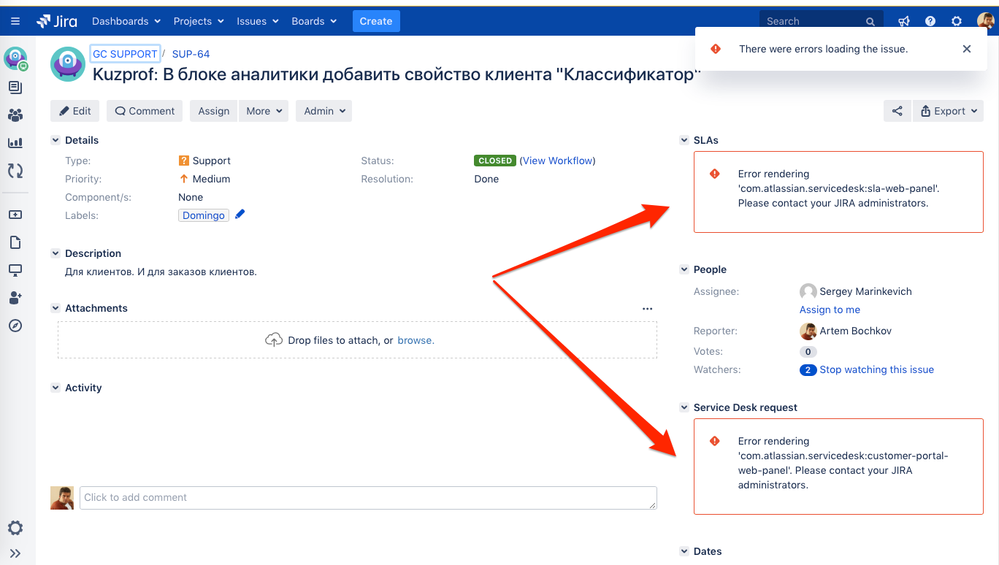Open the attachments options ellipsis
Viewport: 999px width, 565px height.
(x=647, y=308)
